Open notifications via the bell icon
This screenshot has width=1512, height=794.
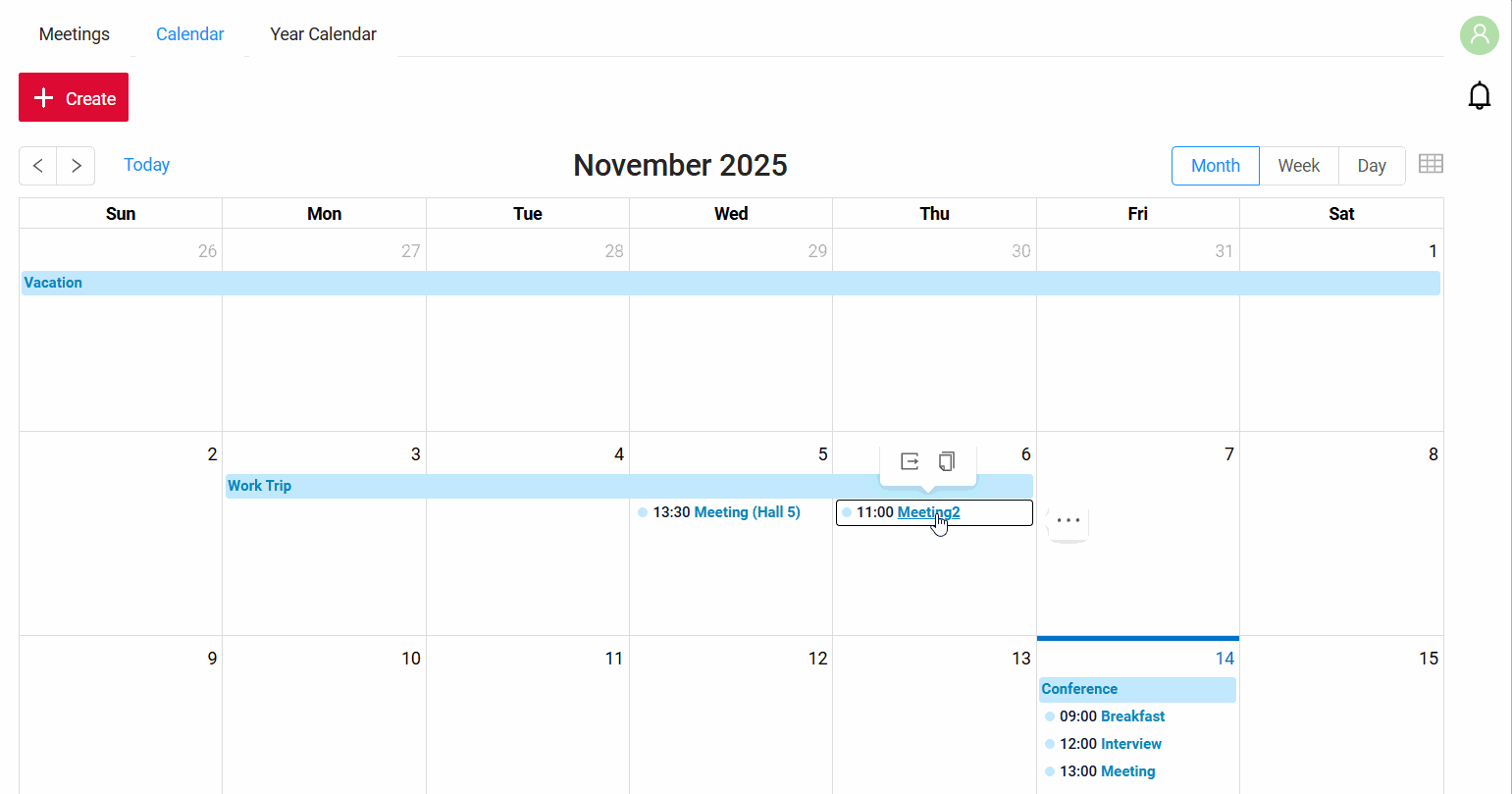click(x=1480, y=95)
